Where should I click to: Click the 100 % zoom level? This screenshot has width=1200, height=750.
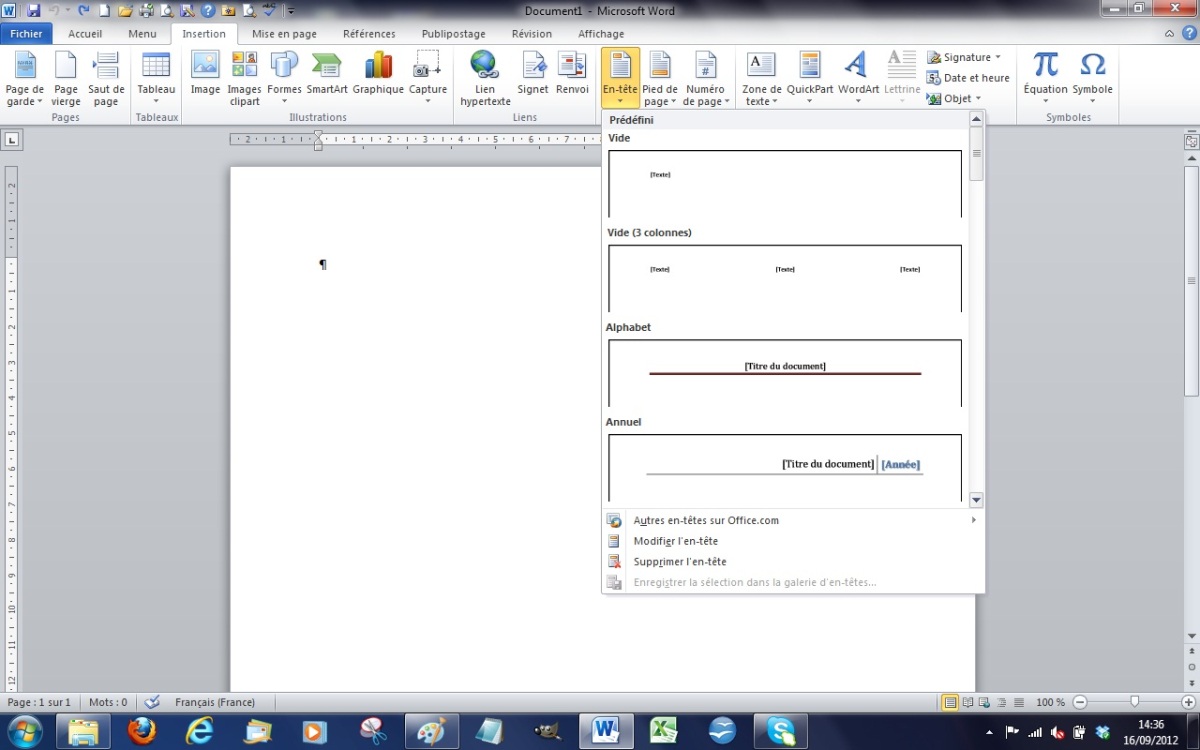(x=1050, y=702)
